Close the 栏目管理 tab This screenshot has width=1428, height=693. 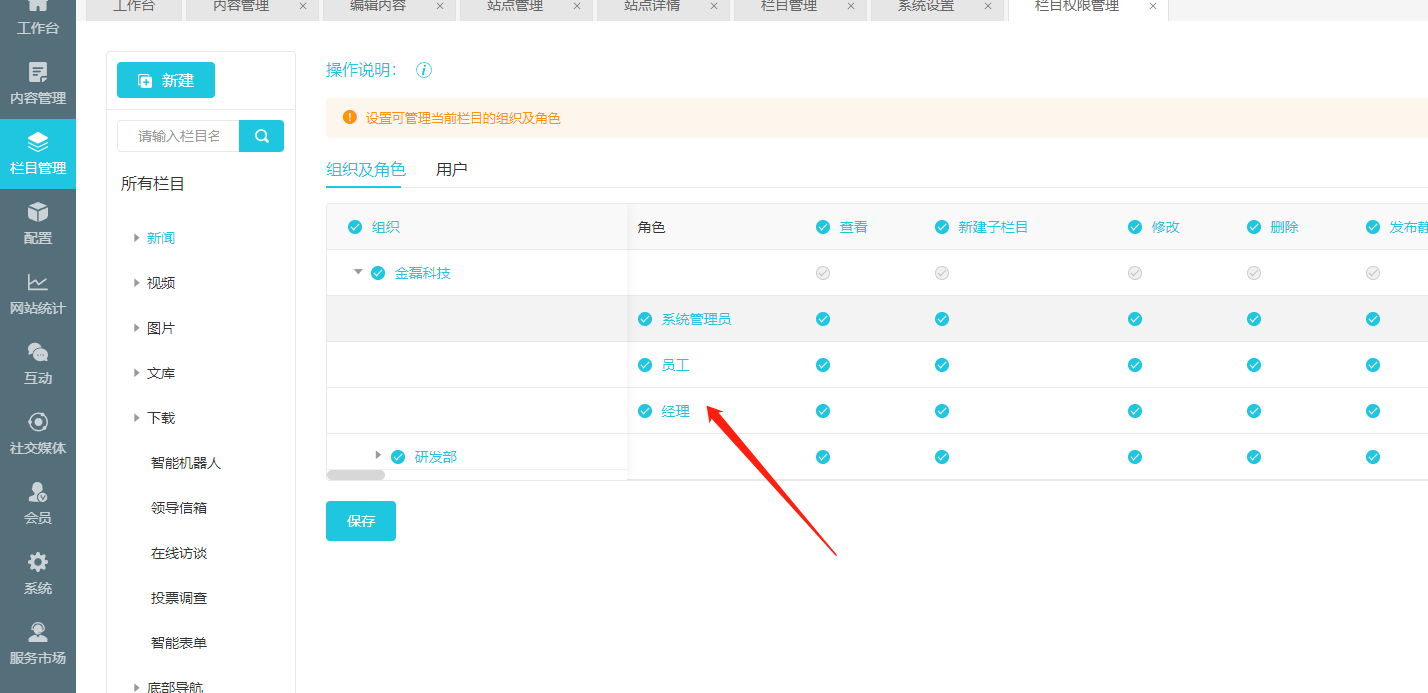point(851,6)
